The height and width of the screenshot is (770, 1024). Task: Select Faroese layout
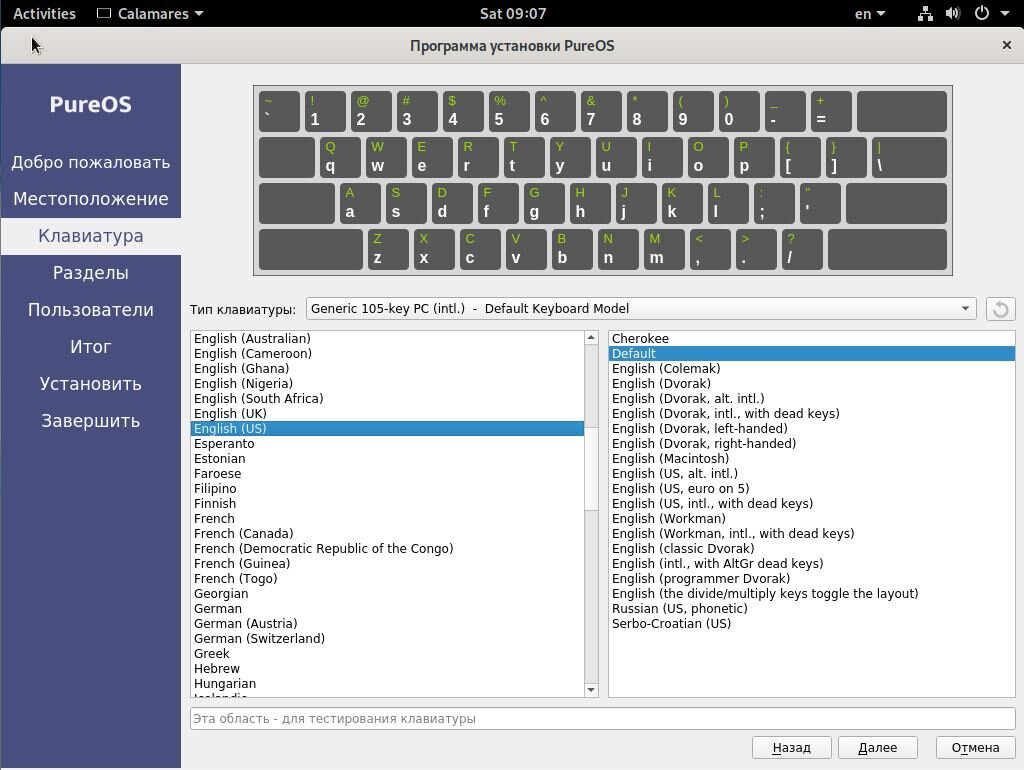click(387, 473)
